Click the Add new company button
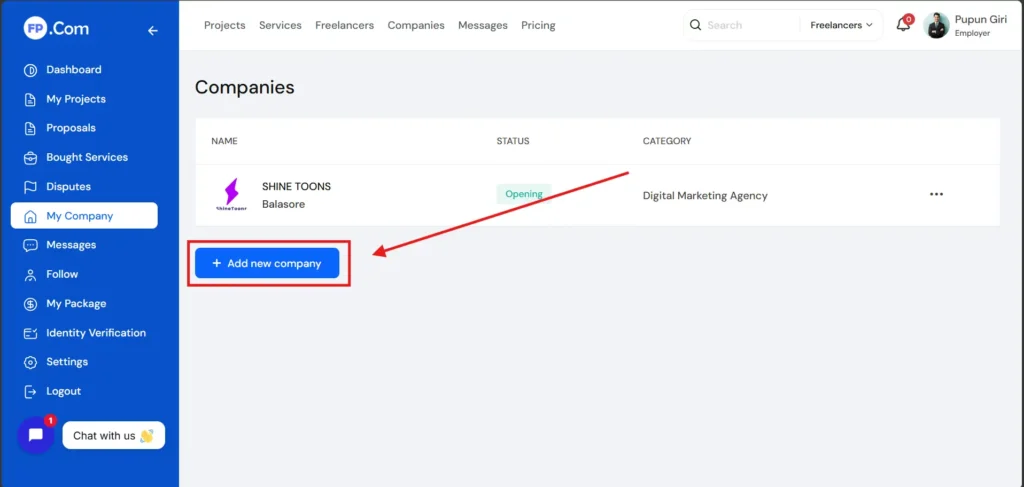 [267, 263]
